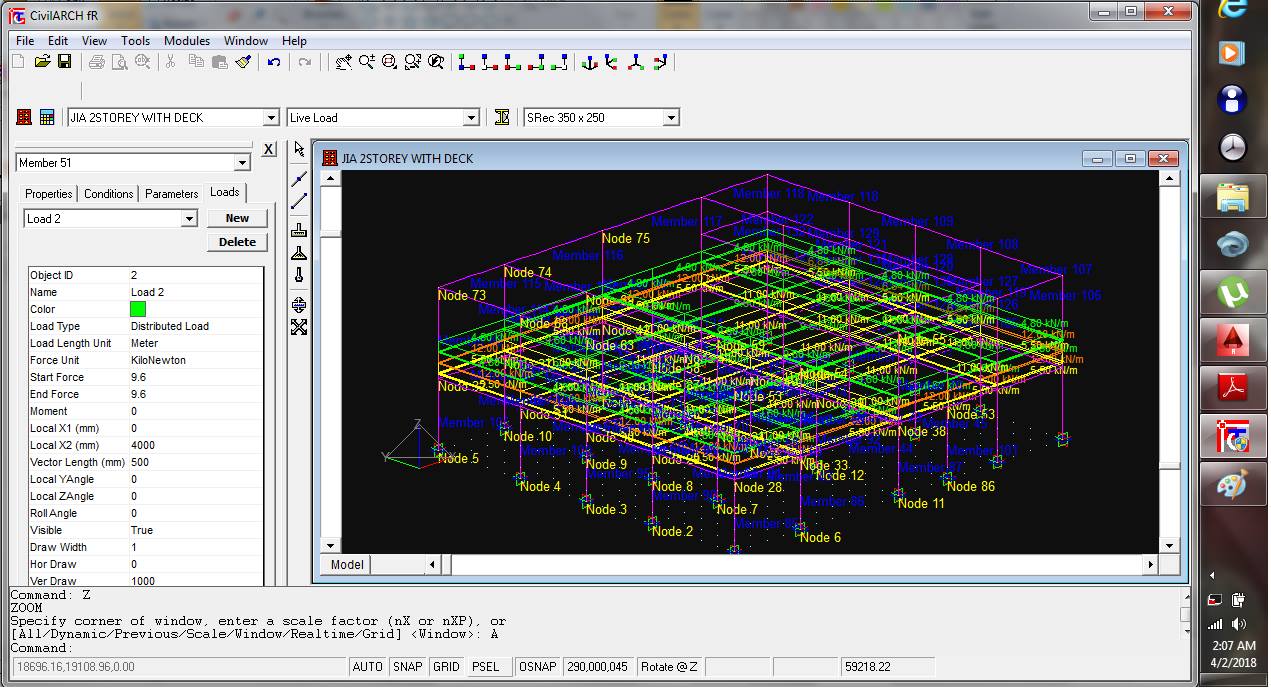
Task: Click the Start Force value 9.6
Action: [x=195, y=378]
